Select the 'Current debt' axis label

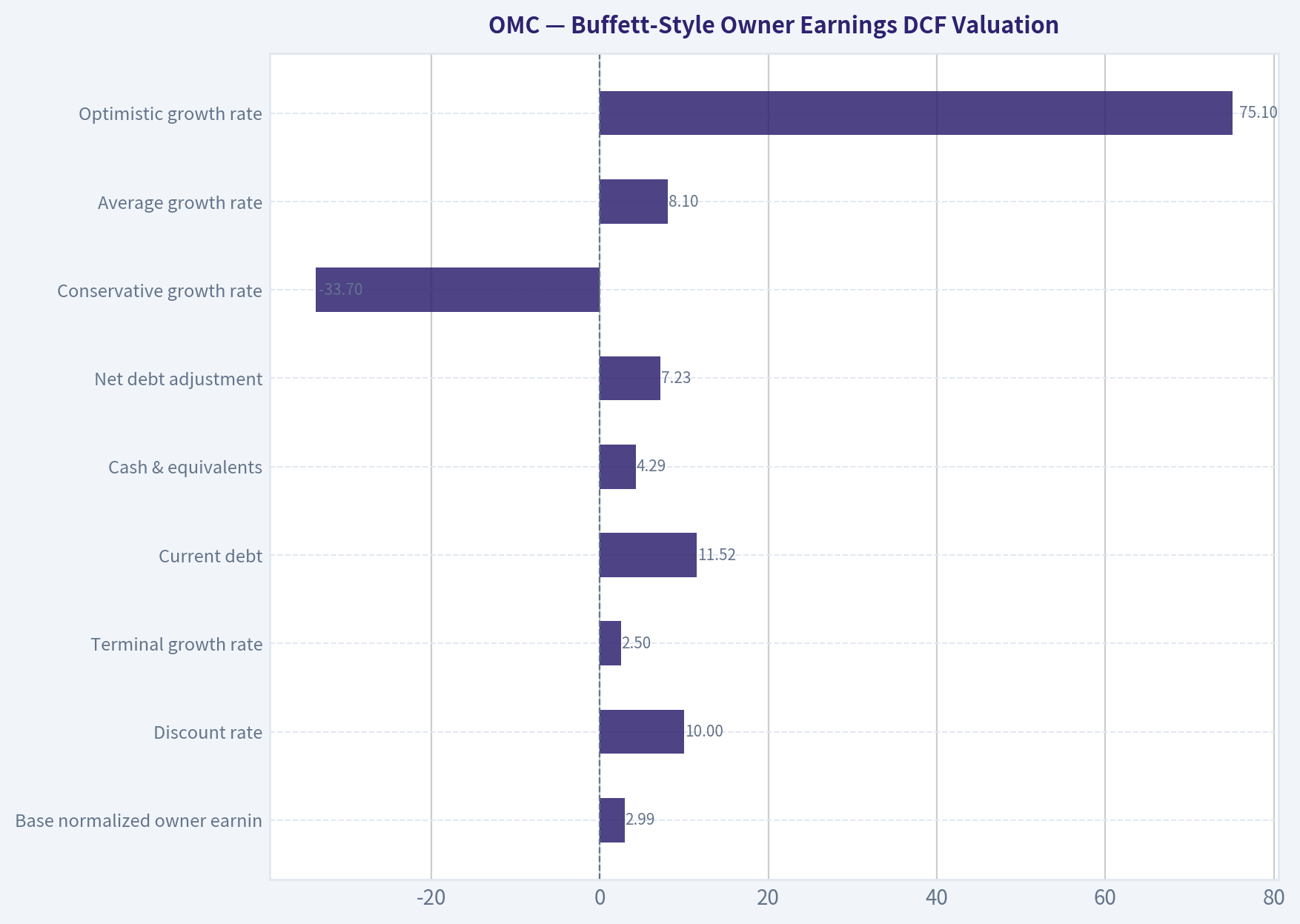[210, 556]
